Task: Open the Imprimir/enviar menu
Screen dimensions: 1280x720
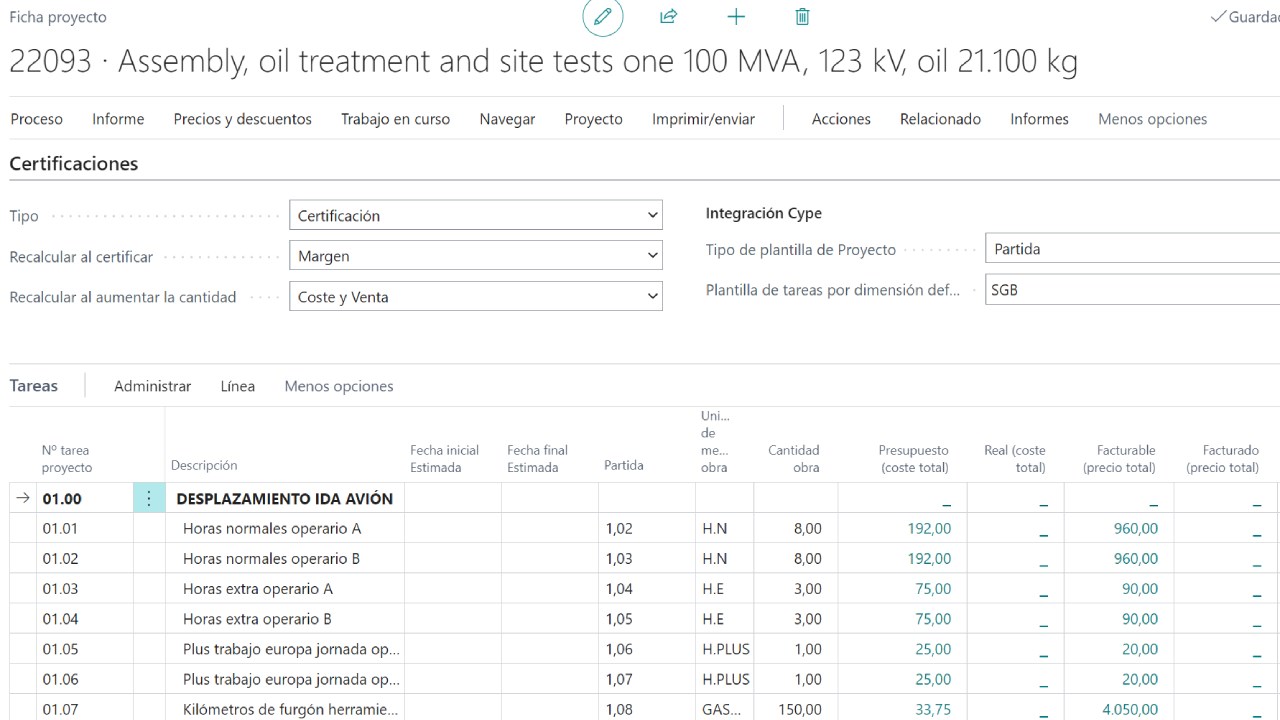Action: point(703,119)
